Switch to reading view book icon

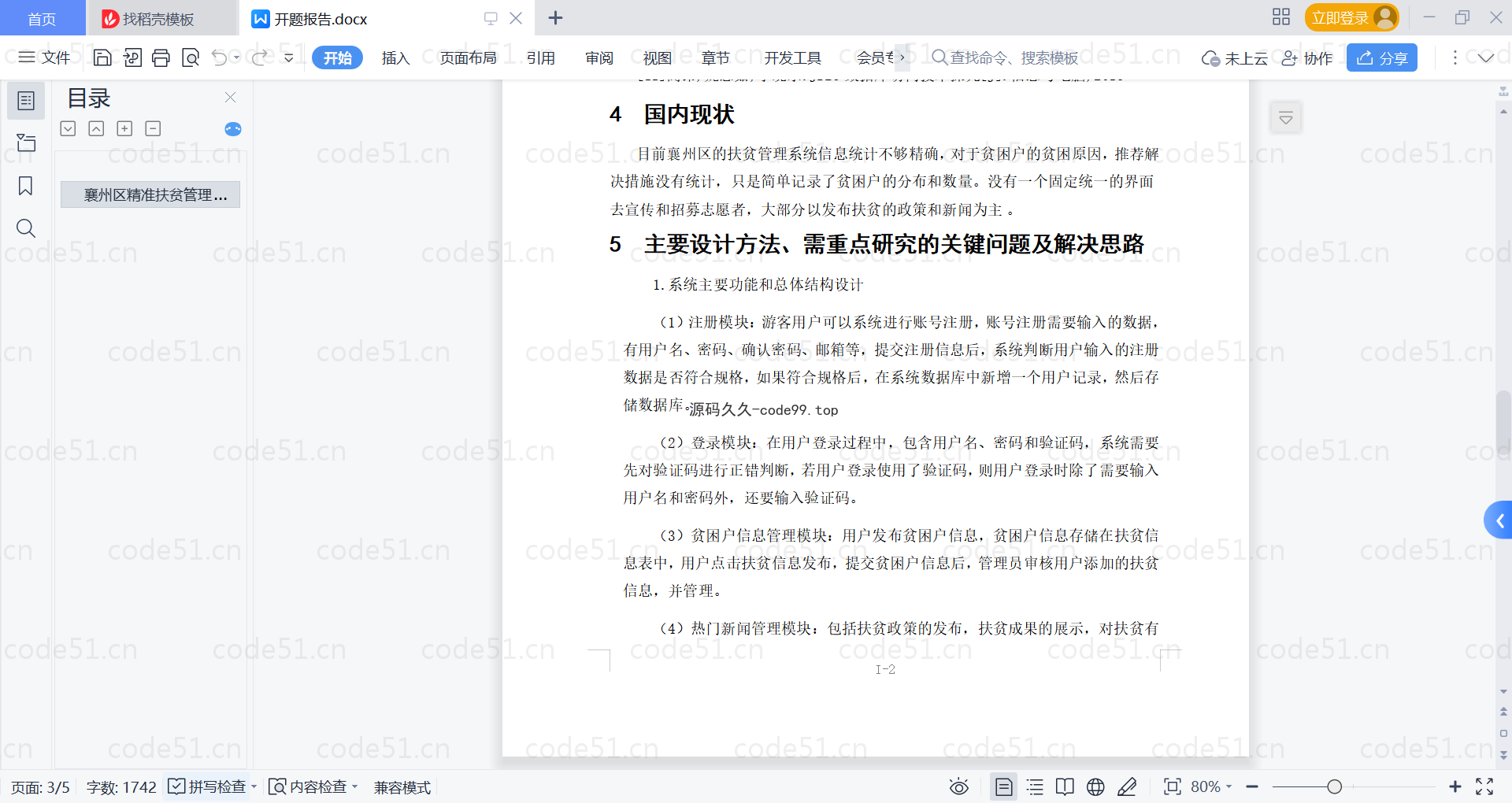(1065, 786)
